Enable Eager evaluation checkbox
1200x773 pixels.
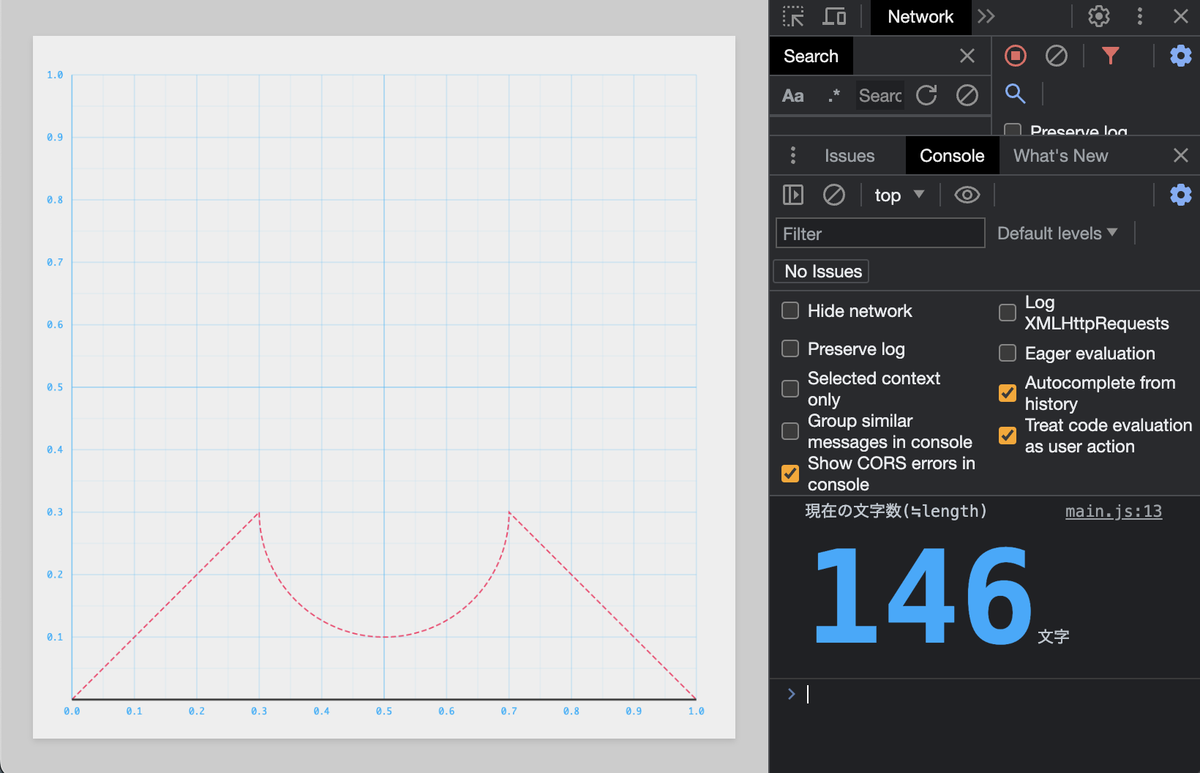[x=1007, y=353]
